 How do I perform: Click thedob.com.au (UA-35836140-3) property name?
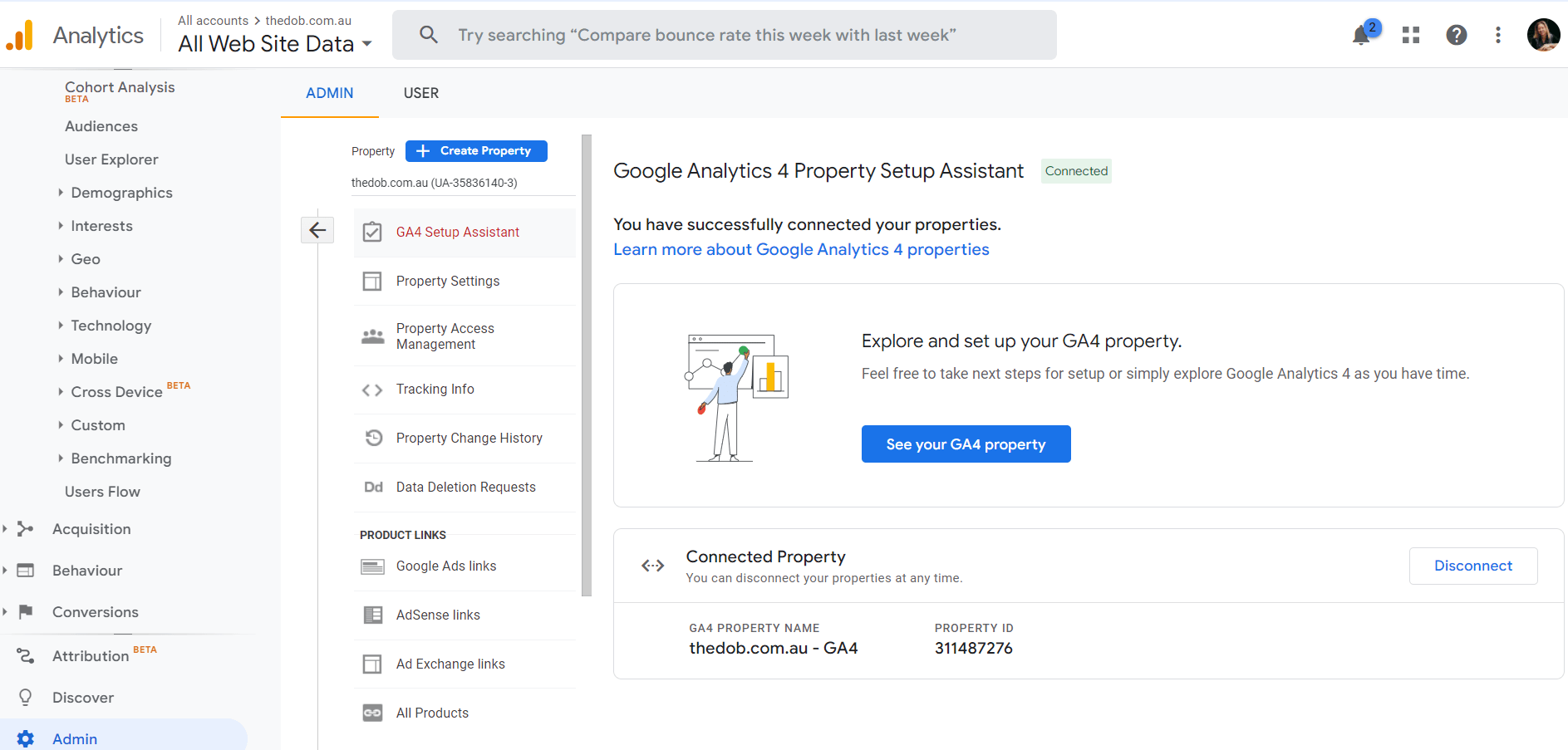point(434,183)
